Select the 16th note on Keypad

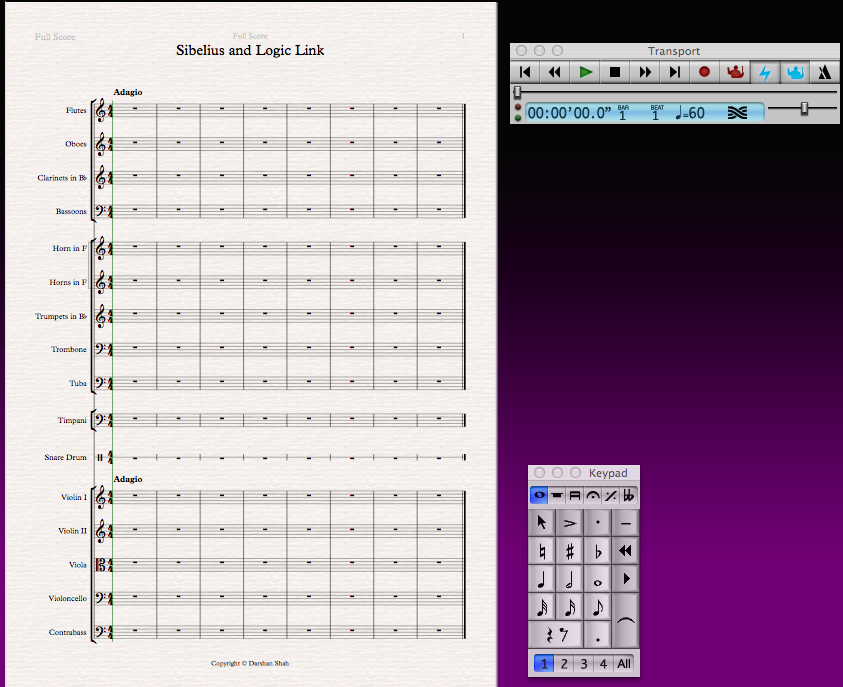pos(570,607)
